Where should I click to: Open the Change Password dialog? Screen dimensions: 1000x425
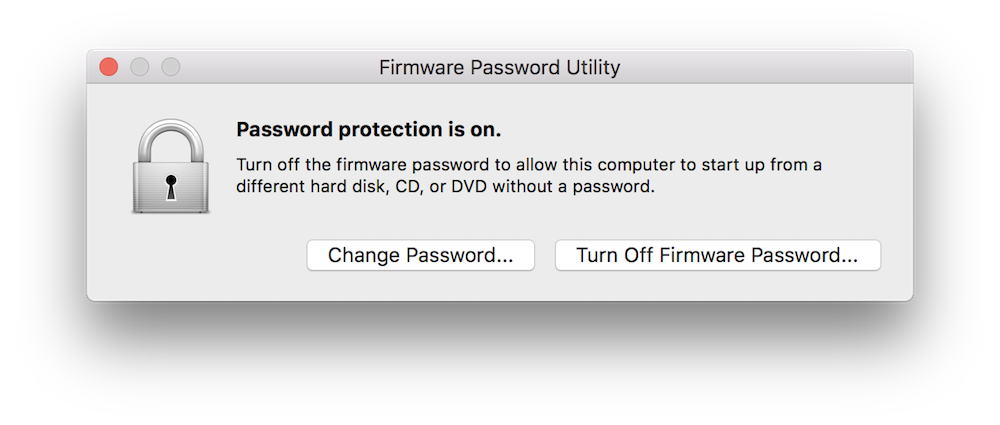point(420,255)
